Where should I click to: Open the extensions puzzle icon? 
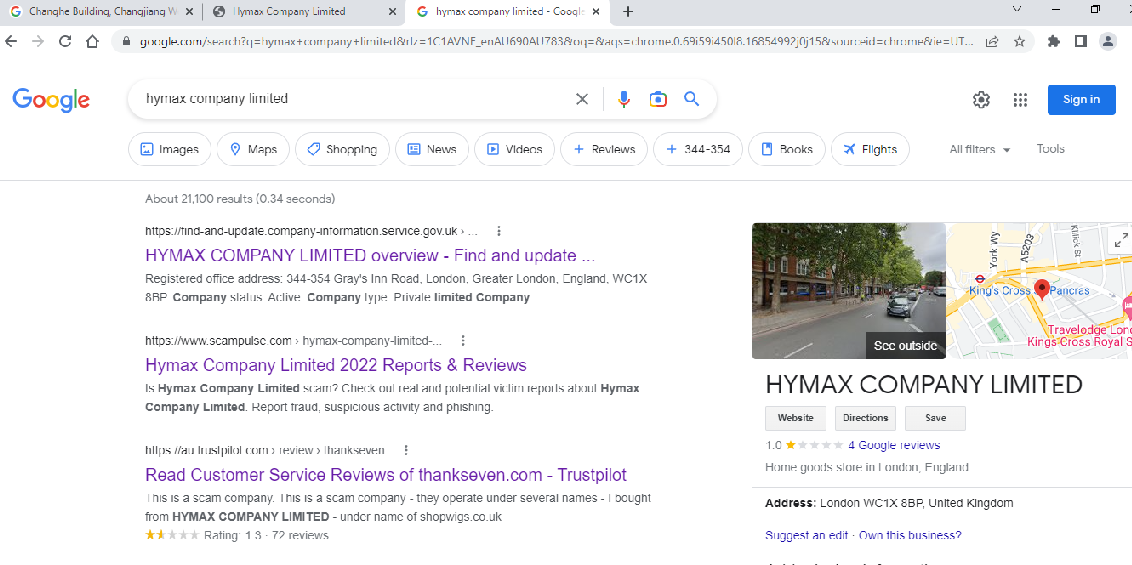coord(1053,41)
